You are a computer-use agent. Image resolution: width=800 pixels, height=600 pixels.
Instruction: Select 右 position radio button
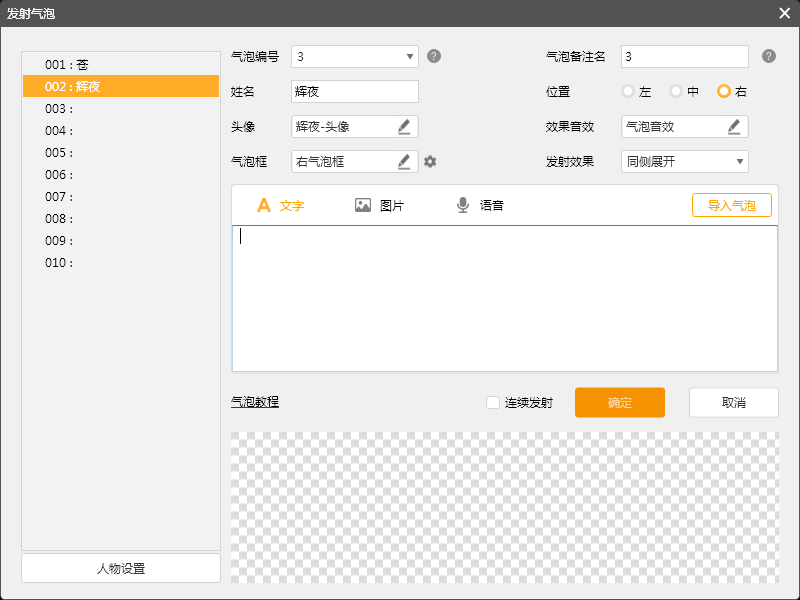coord(724,91)
